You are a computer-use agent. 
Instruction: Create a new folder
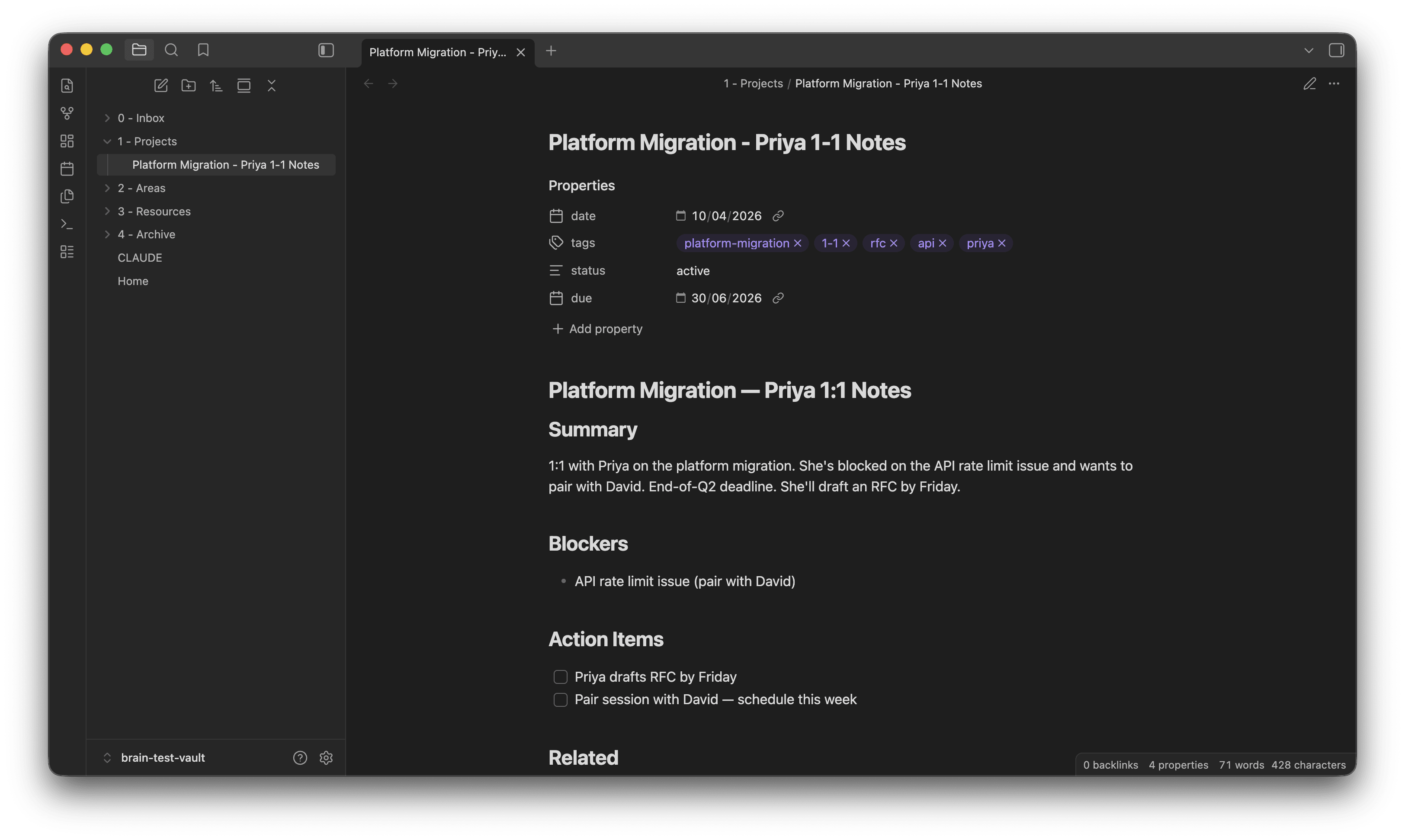click(189, 86)
